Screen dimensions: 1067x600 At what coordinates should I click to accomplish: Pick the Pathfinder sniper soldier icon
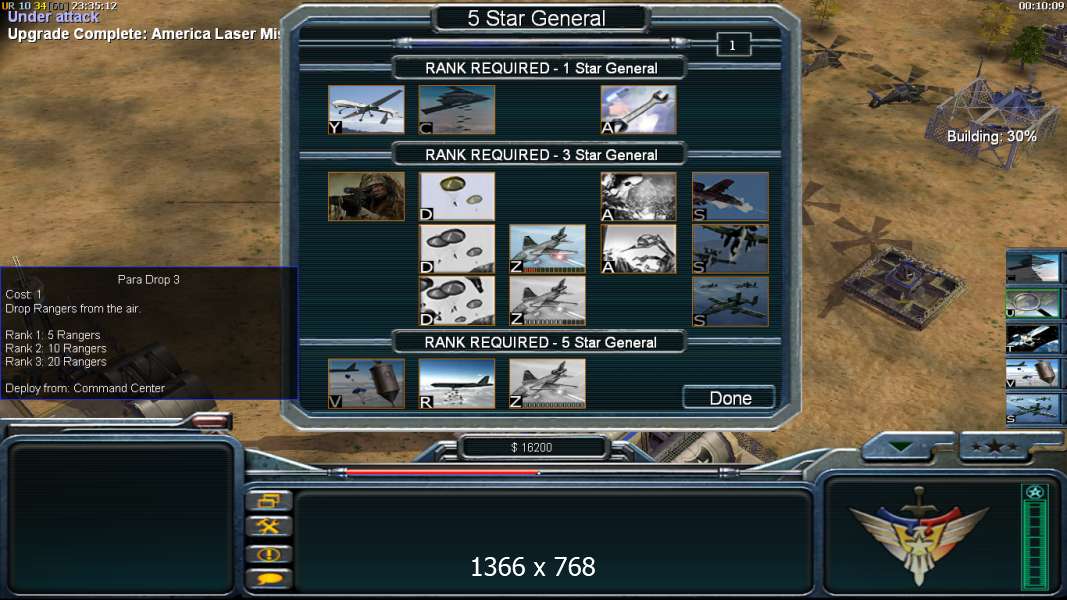366,197
